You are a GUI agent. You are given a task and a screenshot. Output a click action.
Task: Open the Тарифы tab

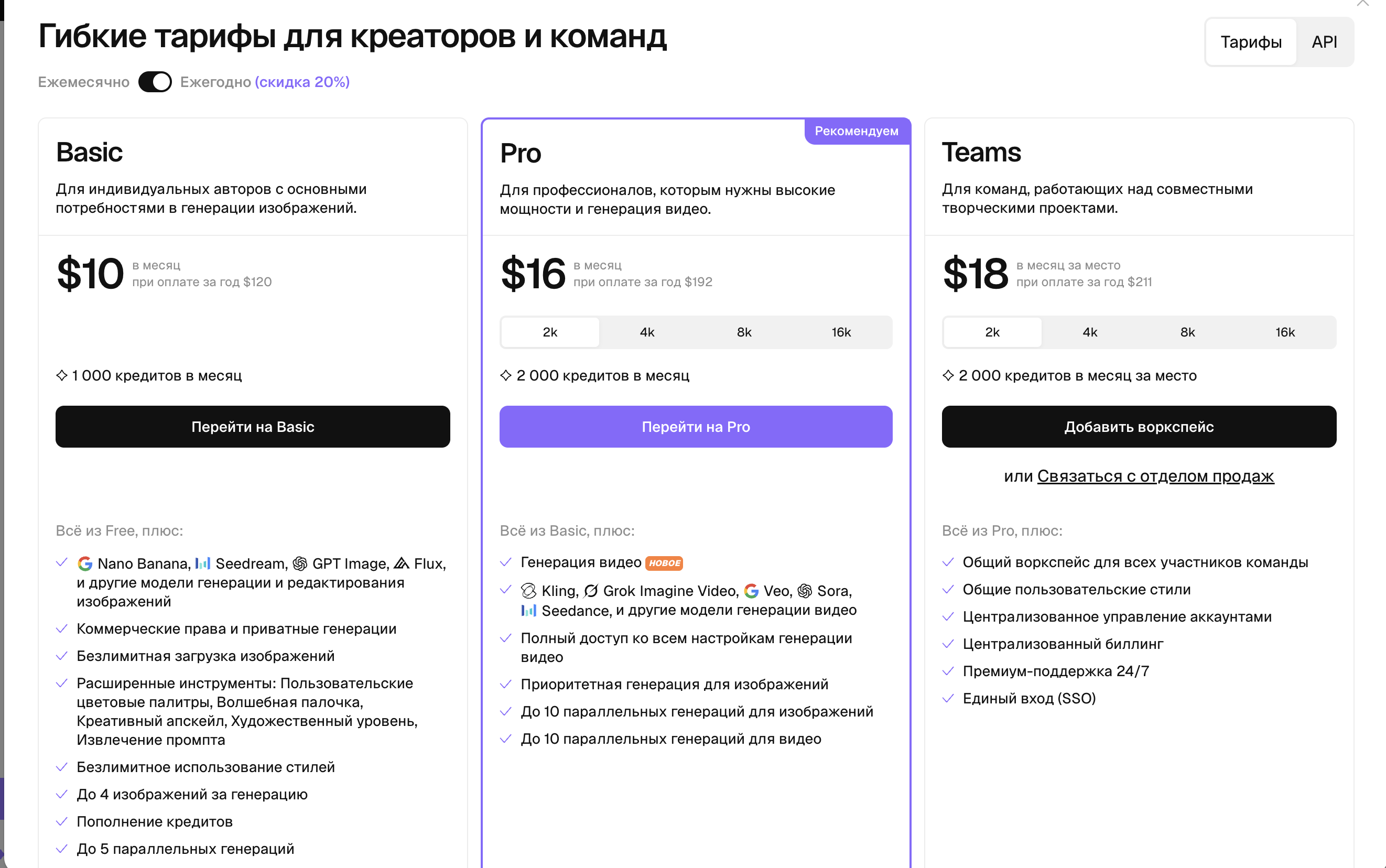tap(1251, 42)
